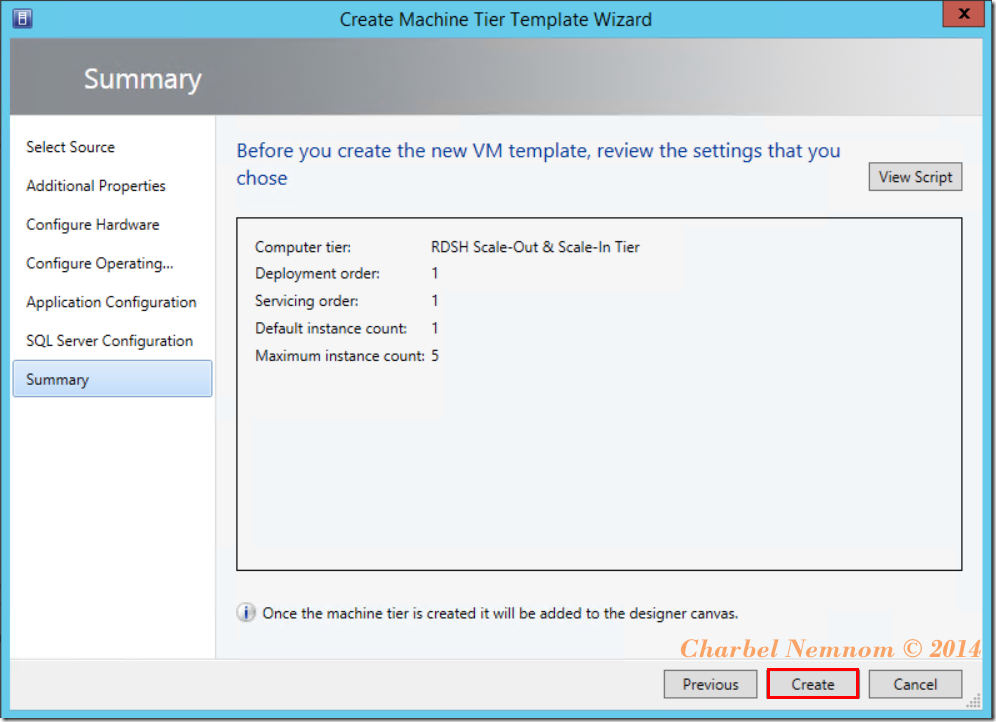Go back with the Previous button

[x=710, y=684]
